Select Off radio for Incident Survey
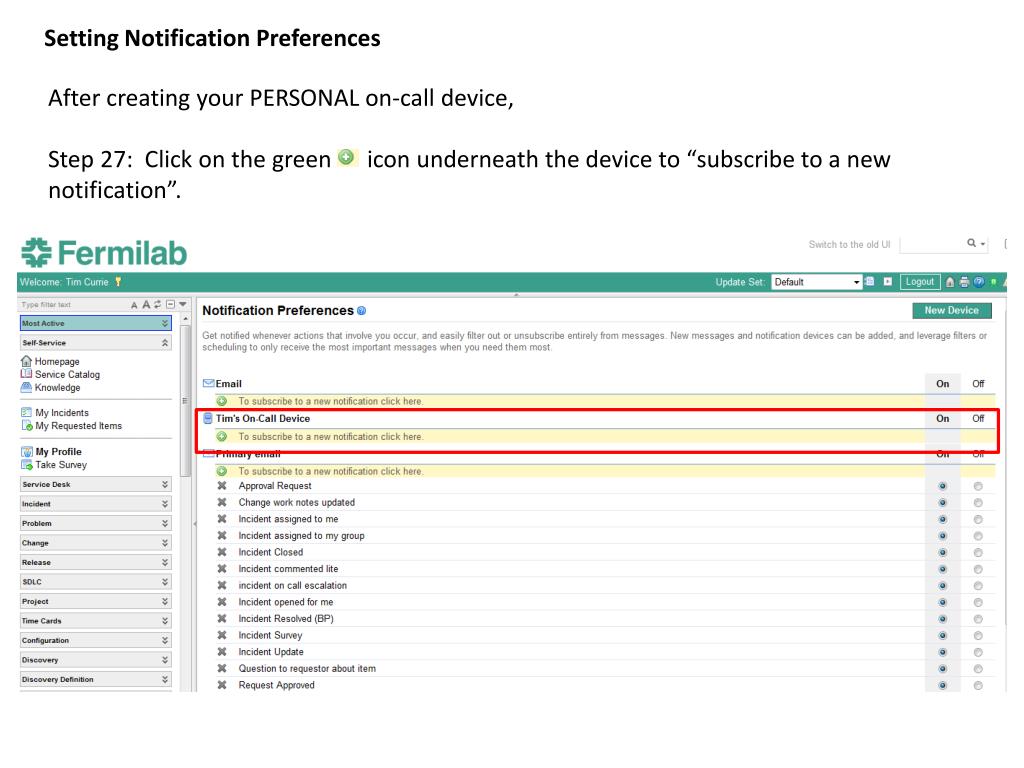This screenshot has width=1024, height=768. pos(978,635)
